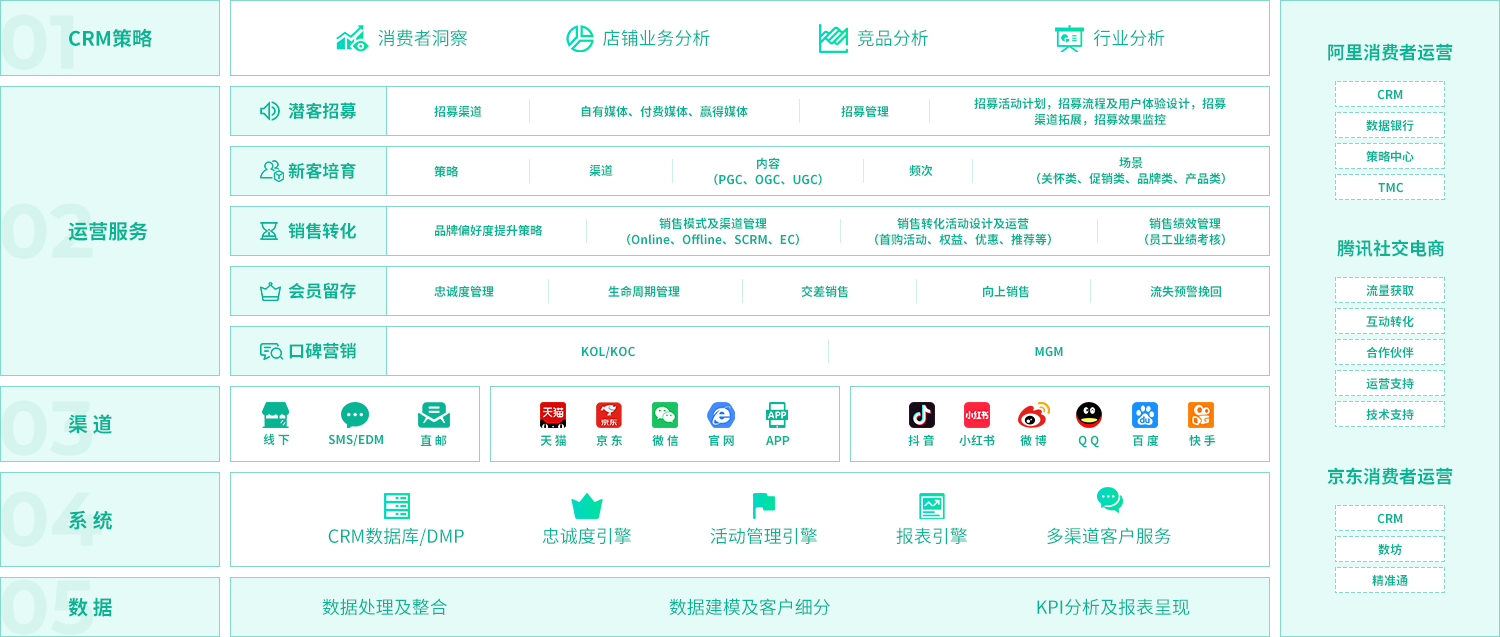Click the Baidu (百度) icon
The width and height of the screenshot is (1500, 637).
pyautogui.click(x=1145, y=415)
